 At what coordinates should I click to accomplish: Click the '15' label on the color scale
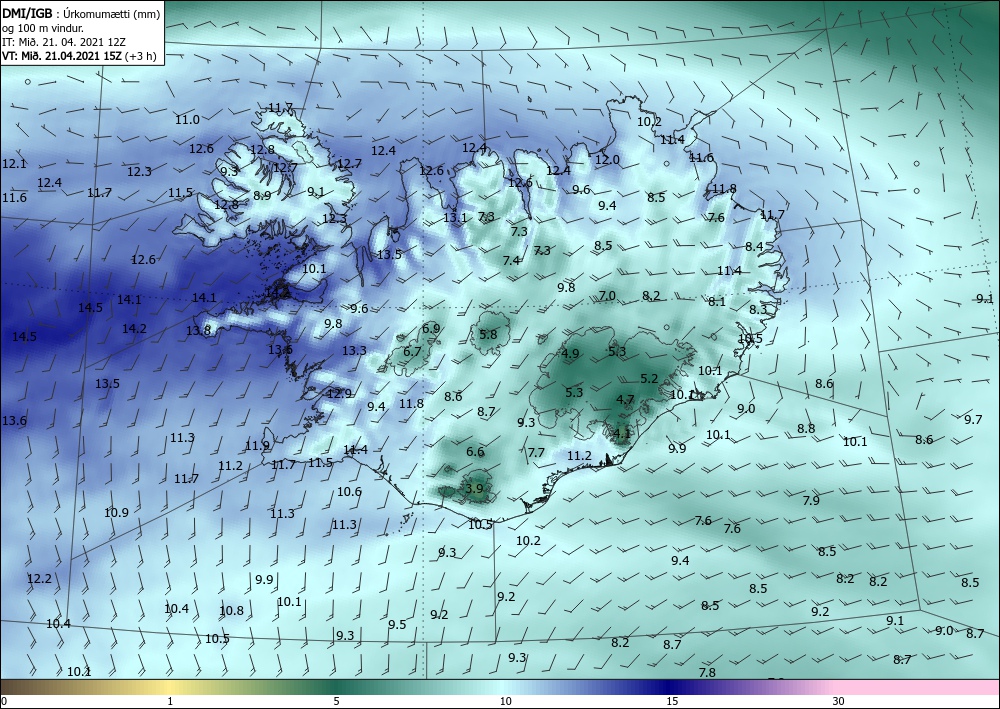[x=672, y=701]
